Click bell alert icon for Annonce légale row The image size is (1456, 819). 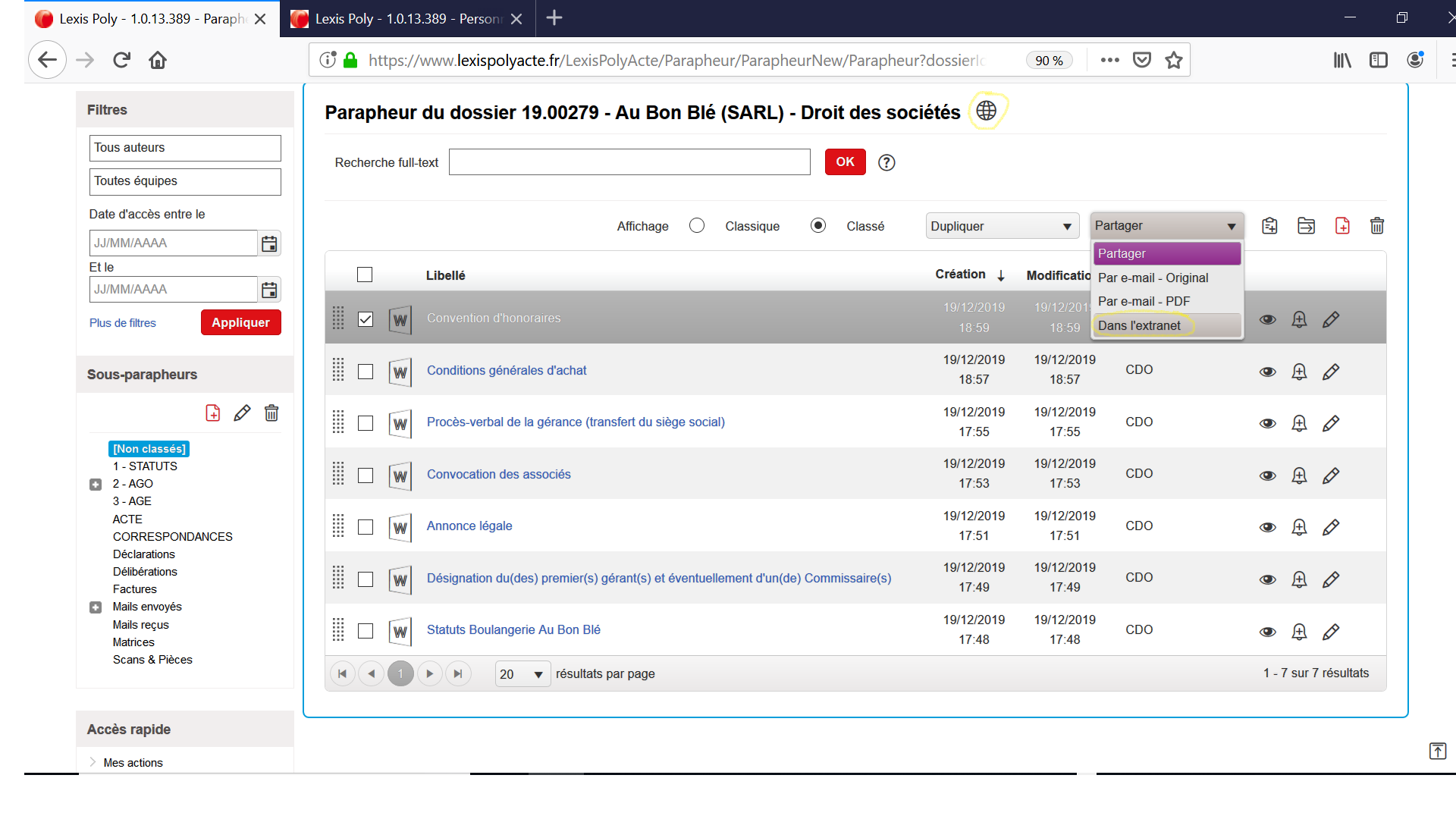coord(1299,527)
